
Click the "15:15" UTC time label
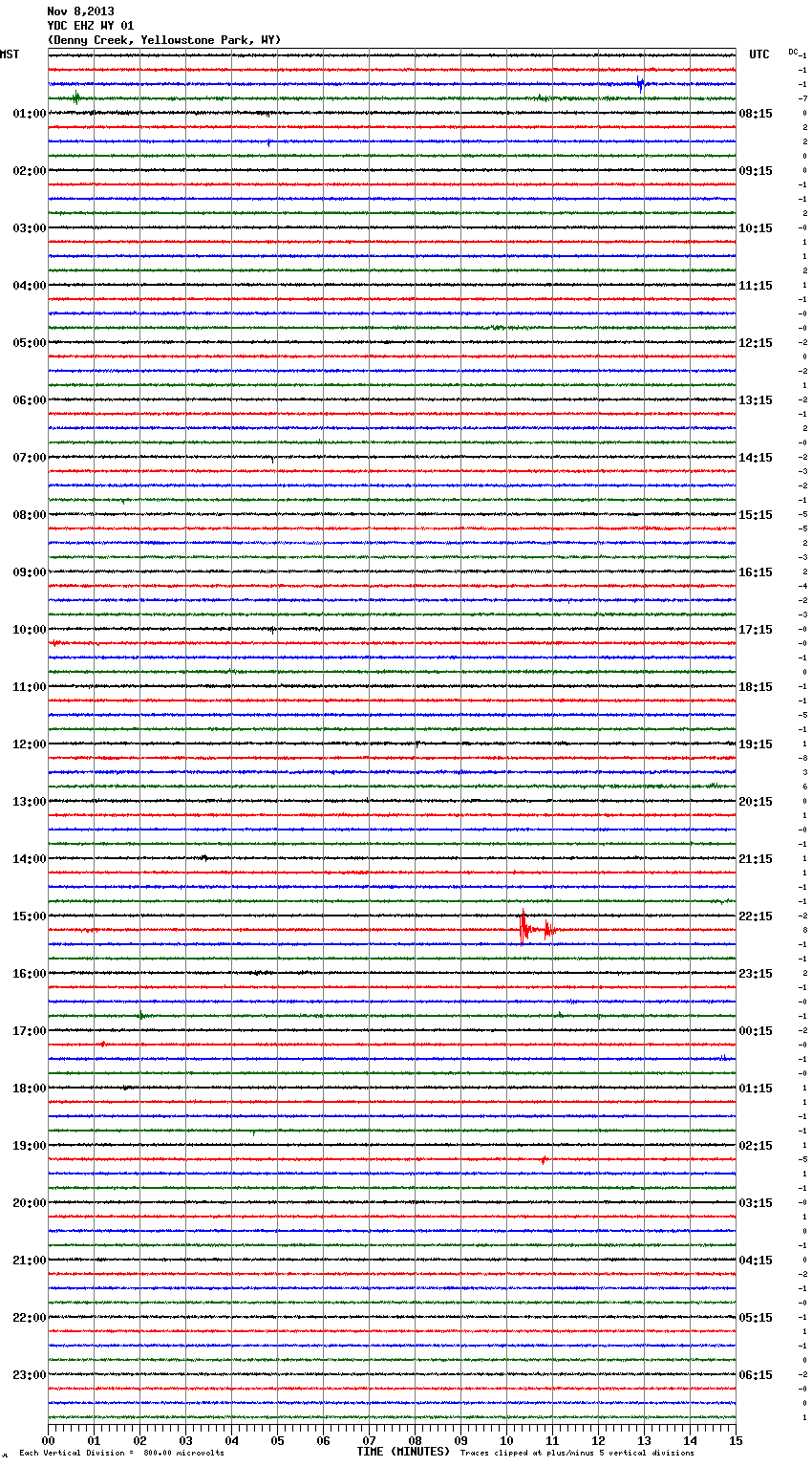click(756, 515)
